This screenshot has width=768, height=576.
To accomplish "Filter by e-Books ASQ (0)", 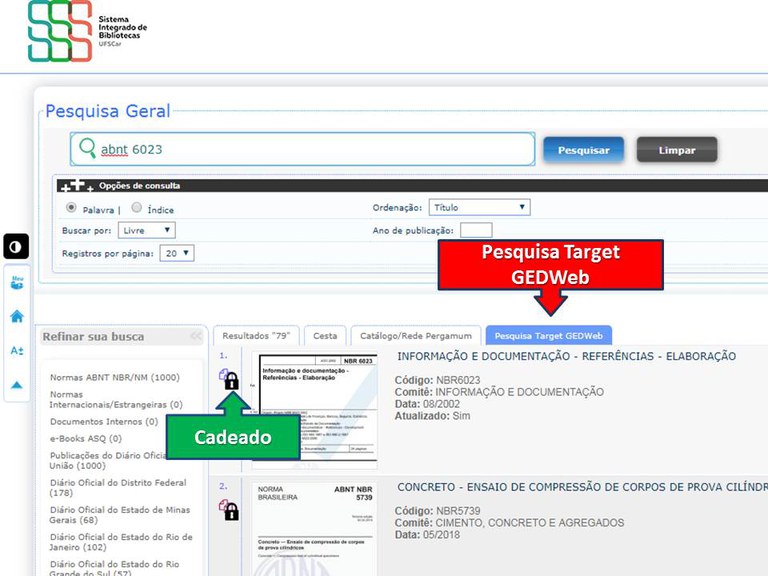I will point(86,438).
